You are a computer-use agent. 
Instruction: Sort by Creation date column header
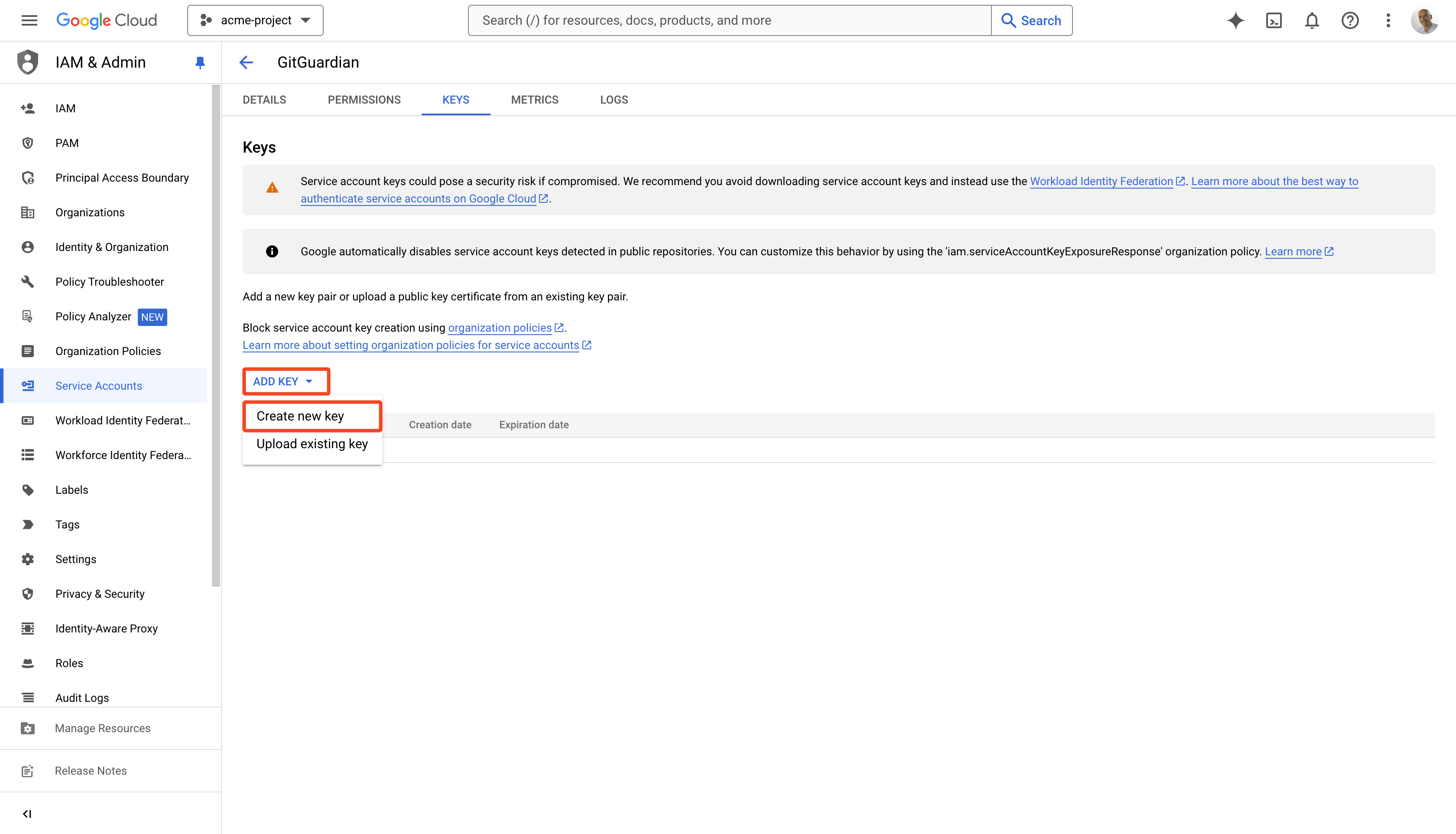440,424
